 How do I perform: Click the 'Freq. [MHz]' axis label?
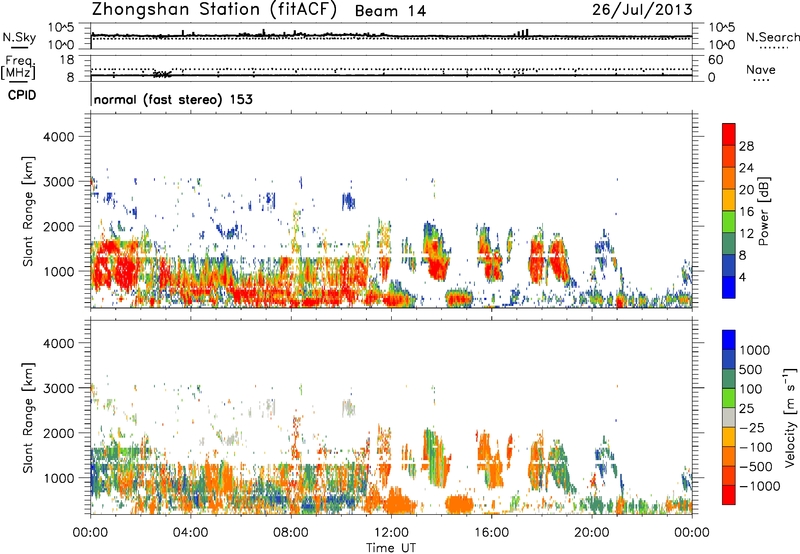tap(18, 68)
